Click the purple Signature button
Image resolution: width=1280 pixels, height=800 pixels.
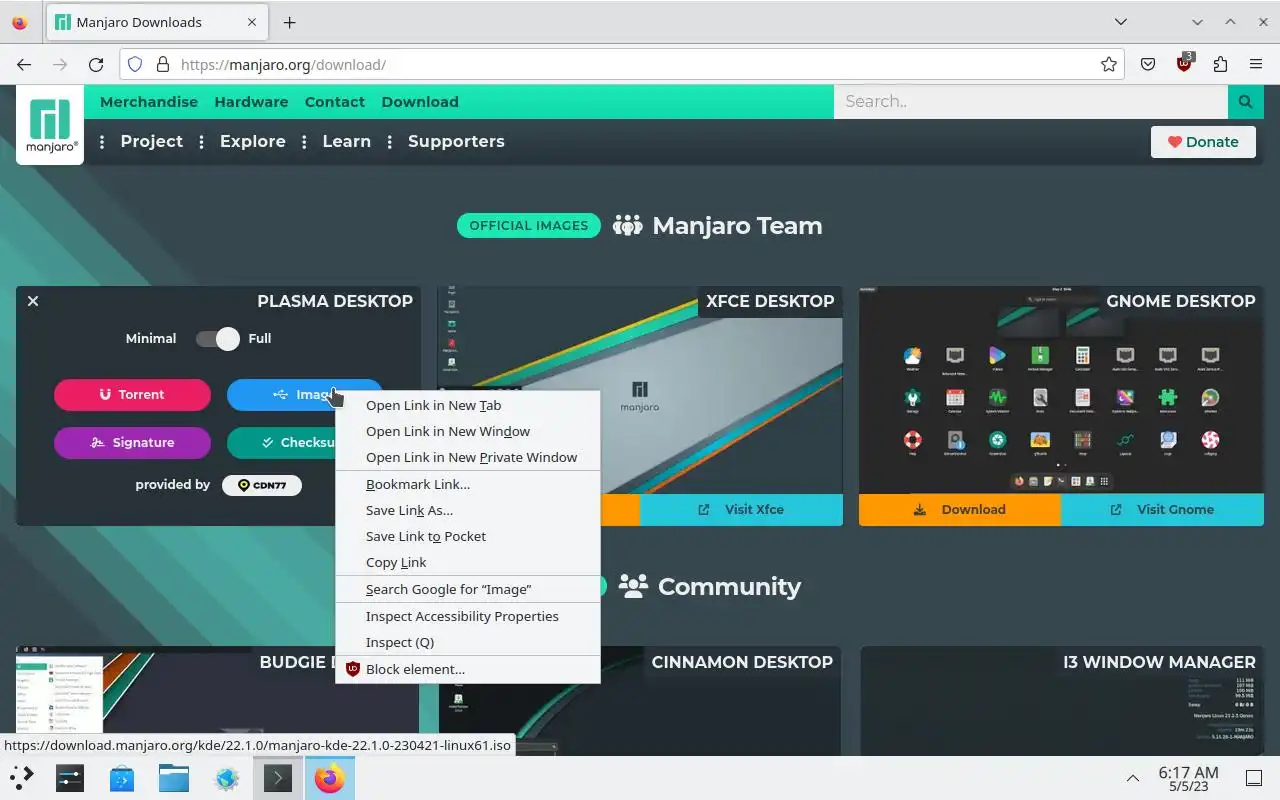click(x=132, y=442)
